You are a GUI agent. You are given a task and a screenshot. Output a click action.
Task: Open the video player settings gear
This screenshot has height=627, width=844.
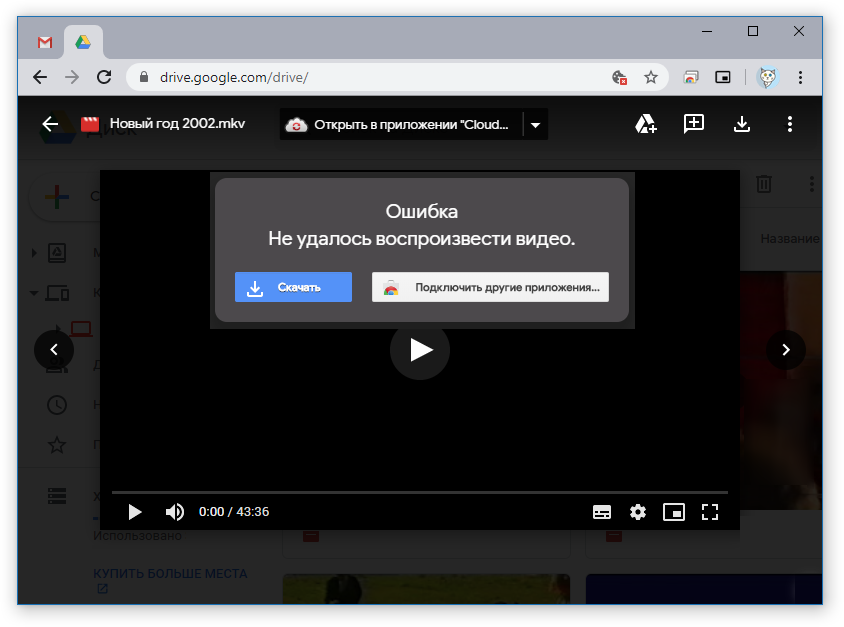click(x=638, y=511)
